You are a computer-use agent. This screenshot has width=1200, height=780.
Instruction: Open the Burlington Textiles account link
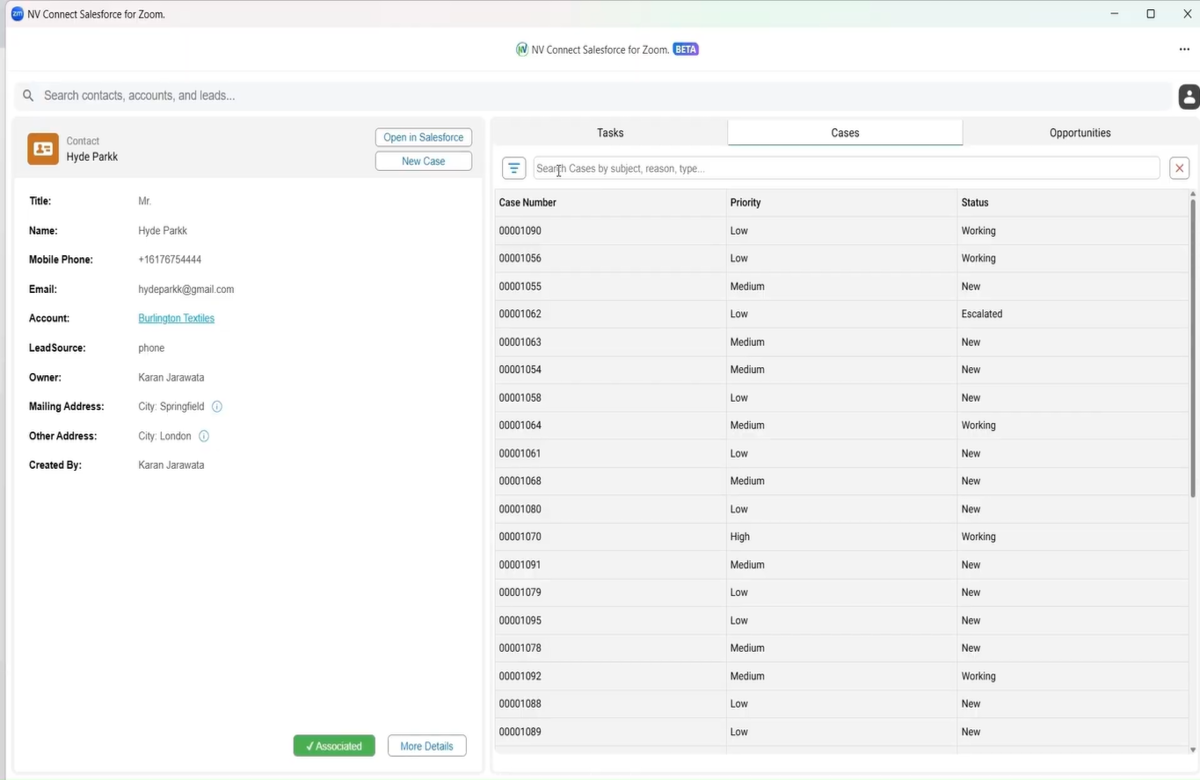pos(176,318)
